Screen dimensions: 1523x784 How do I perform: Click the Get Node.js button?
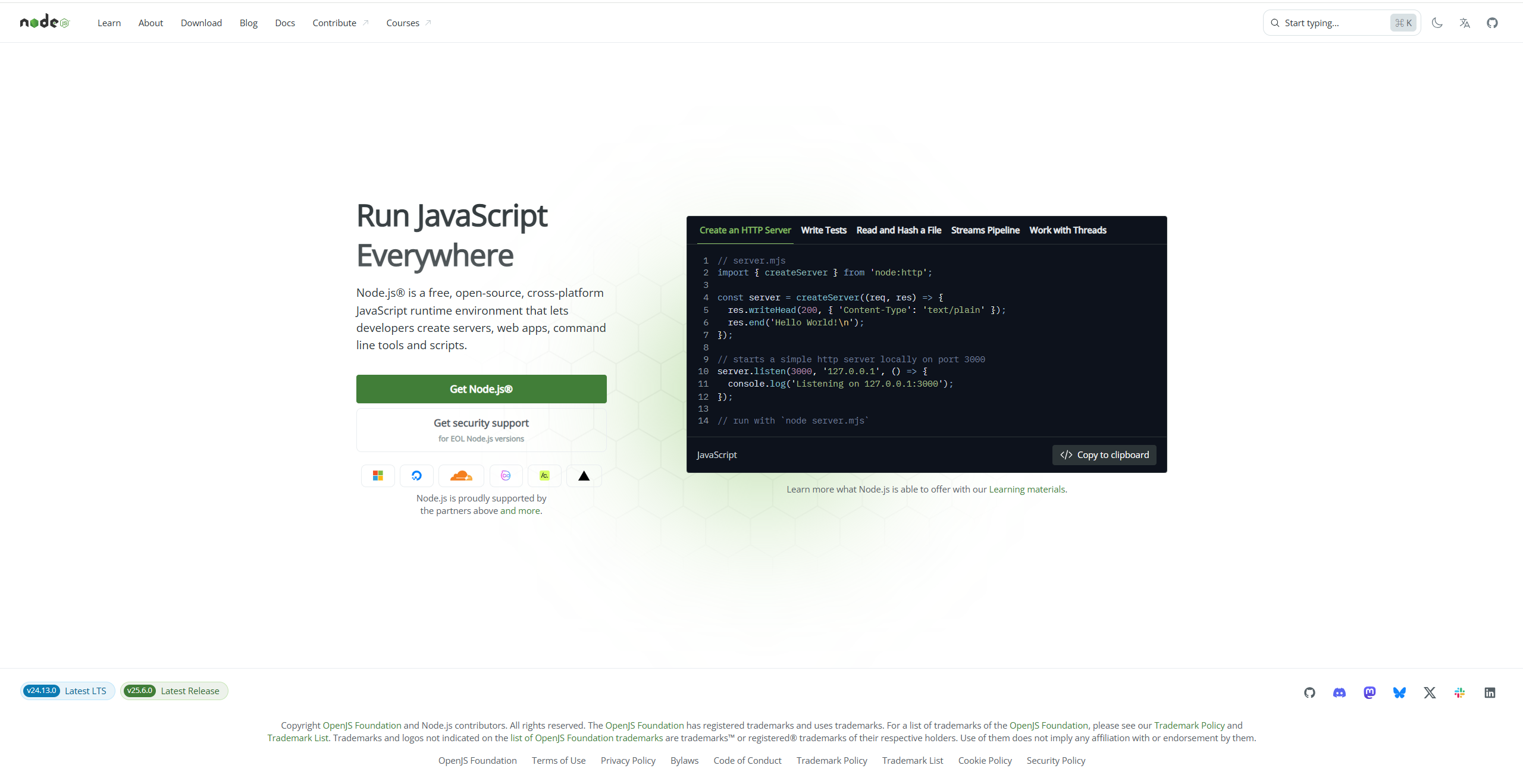coord(481,389)
